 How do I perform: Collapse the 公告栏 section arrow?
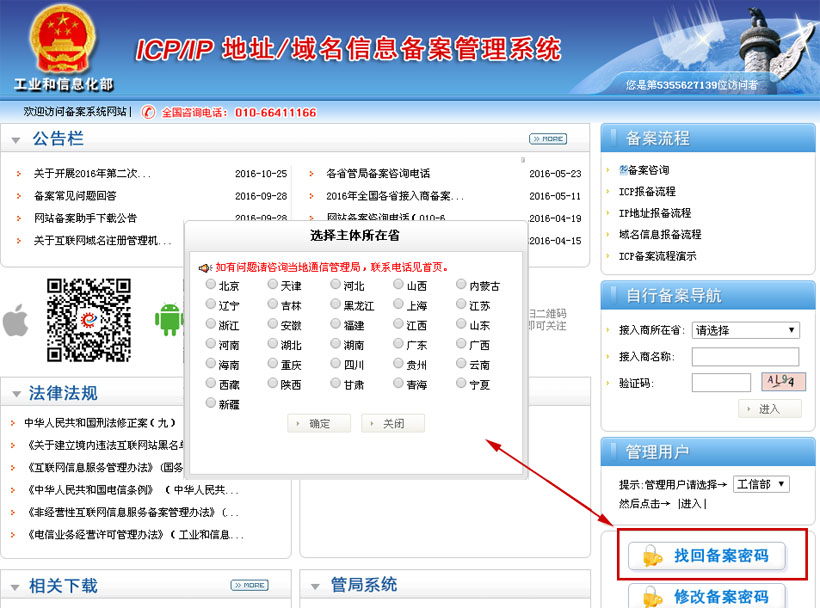pyautogui.click(x=16, y=139)
